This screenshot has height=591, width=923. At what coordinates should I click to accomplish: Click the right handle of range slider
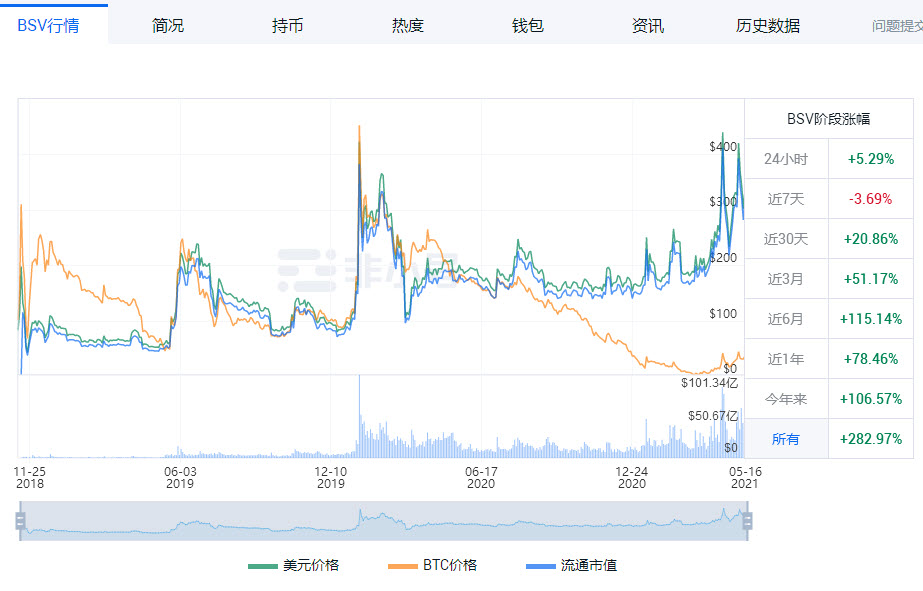tap(746, 520)
